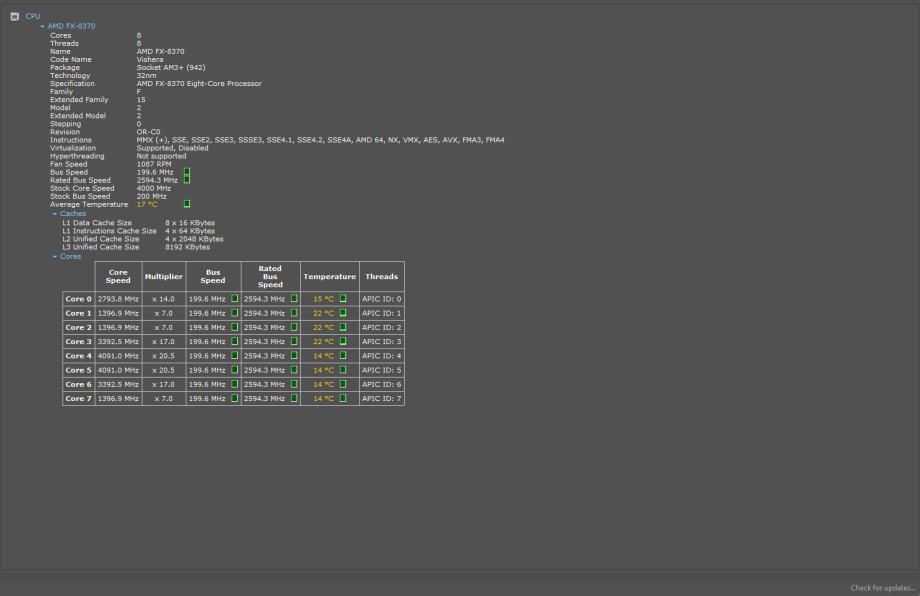Click the green graph icon next to Bus Speed 199.6 MHz
The width and height of the screenshot is (920, 596).
tap(187, 172)
